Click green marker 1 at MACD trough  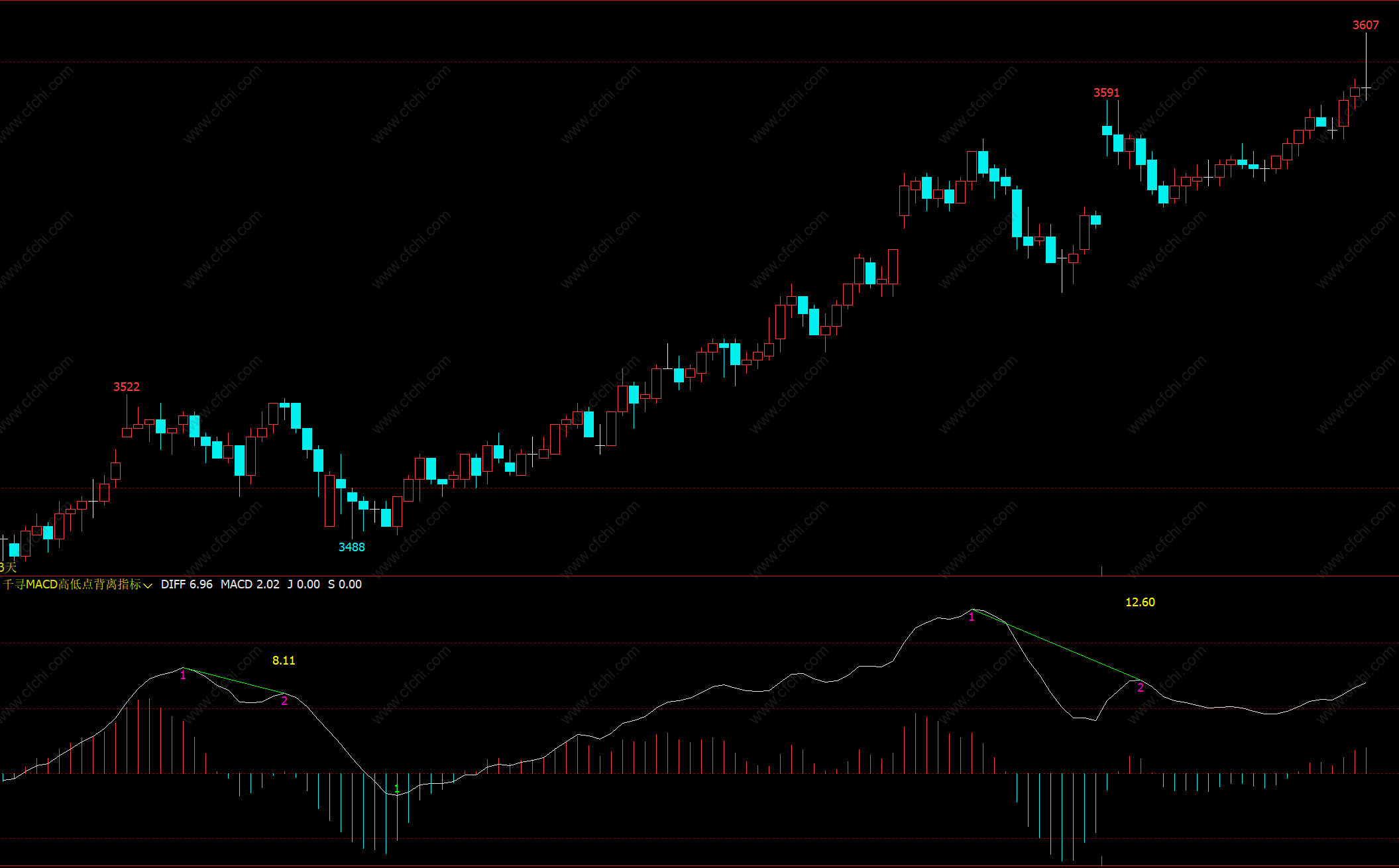tap(396, 788)
